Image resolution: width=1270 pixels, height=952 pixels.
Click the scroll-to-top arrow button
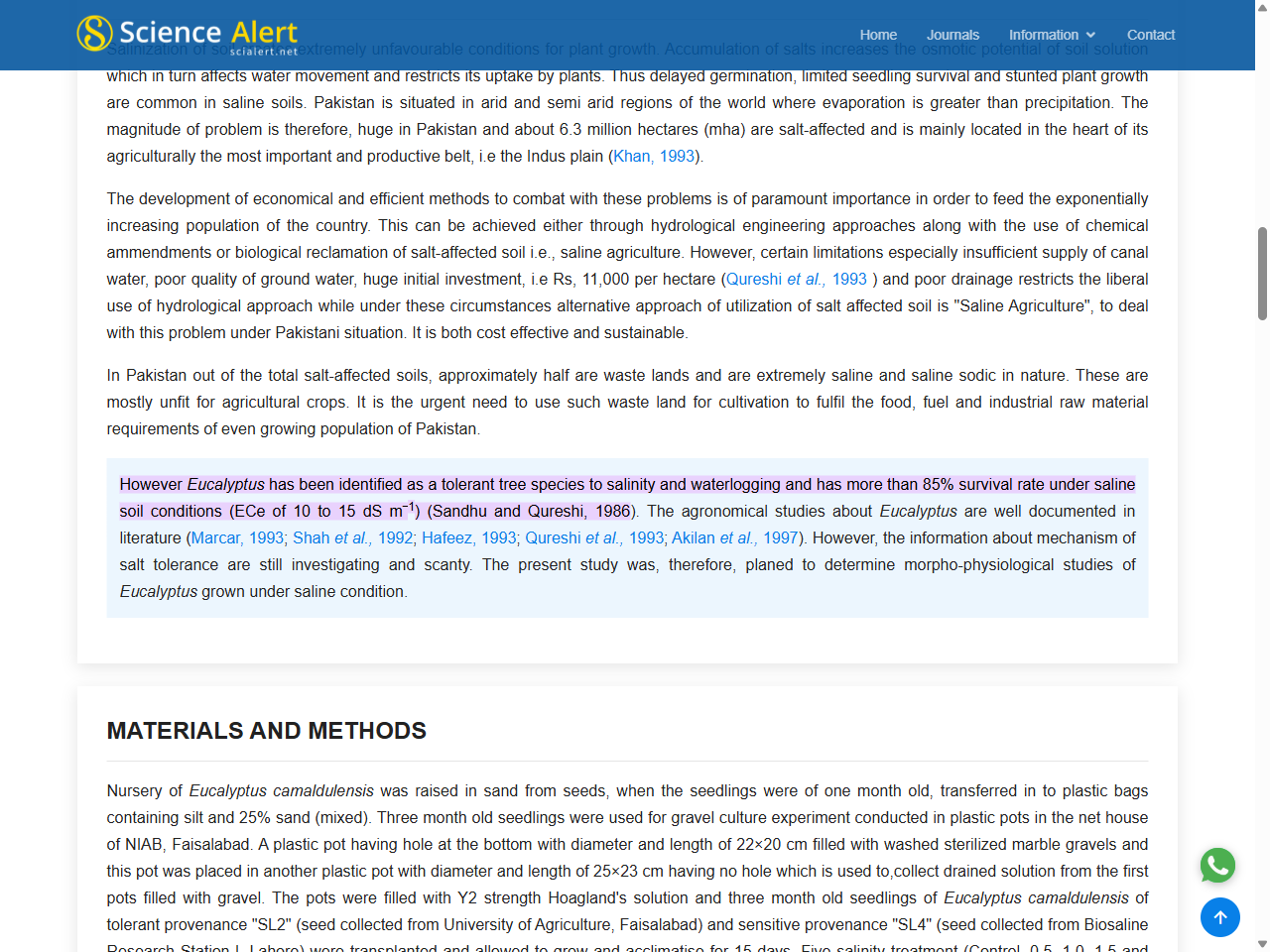pos(1219,917)
